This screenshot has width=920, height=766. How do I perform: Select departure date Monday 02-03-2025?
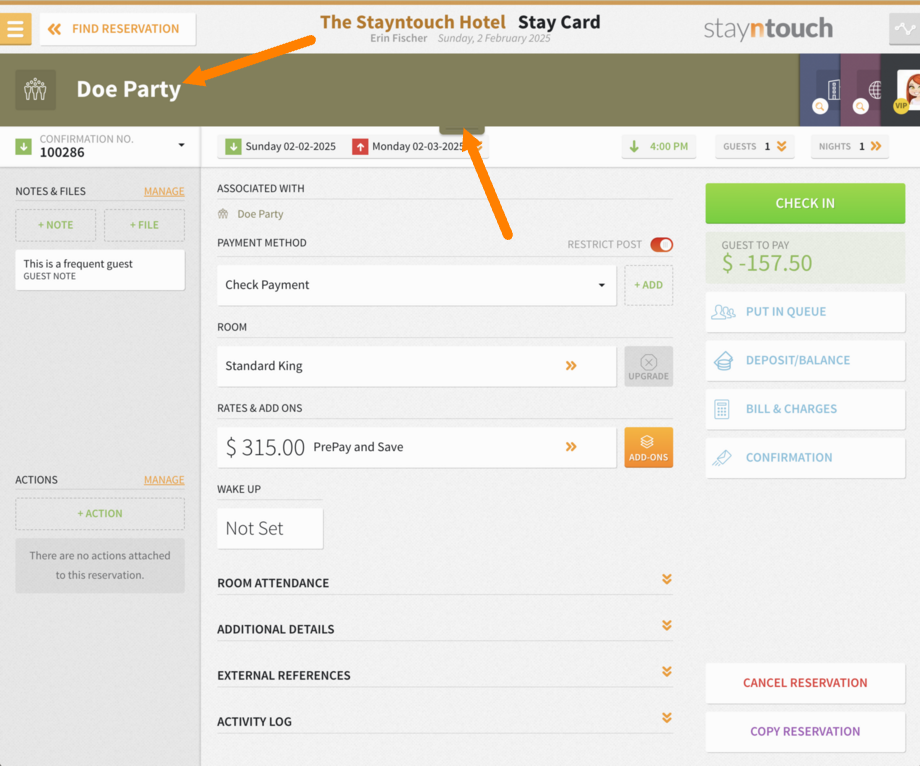[x=410, y=146]
